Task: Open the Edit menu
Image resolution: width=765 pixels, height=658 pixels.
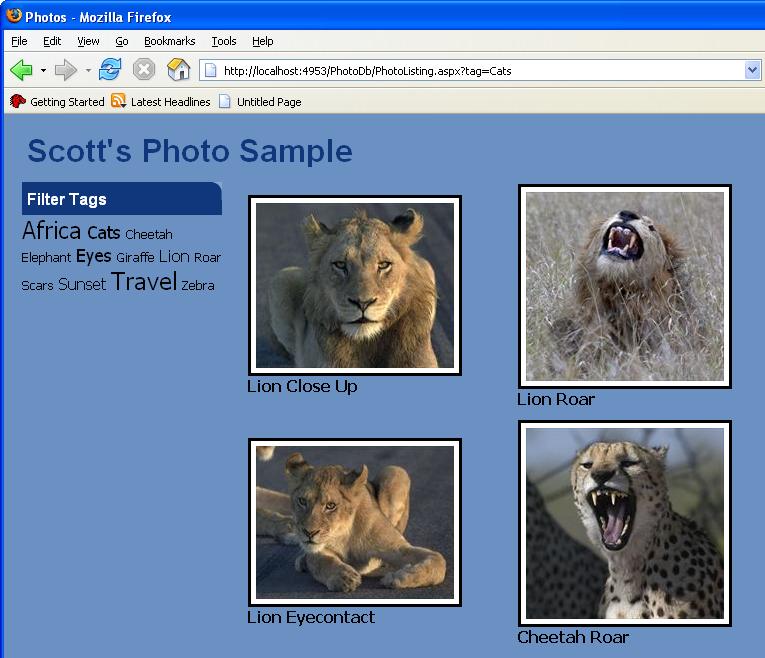Action: coord(52,41)
